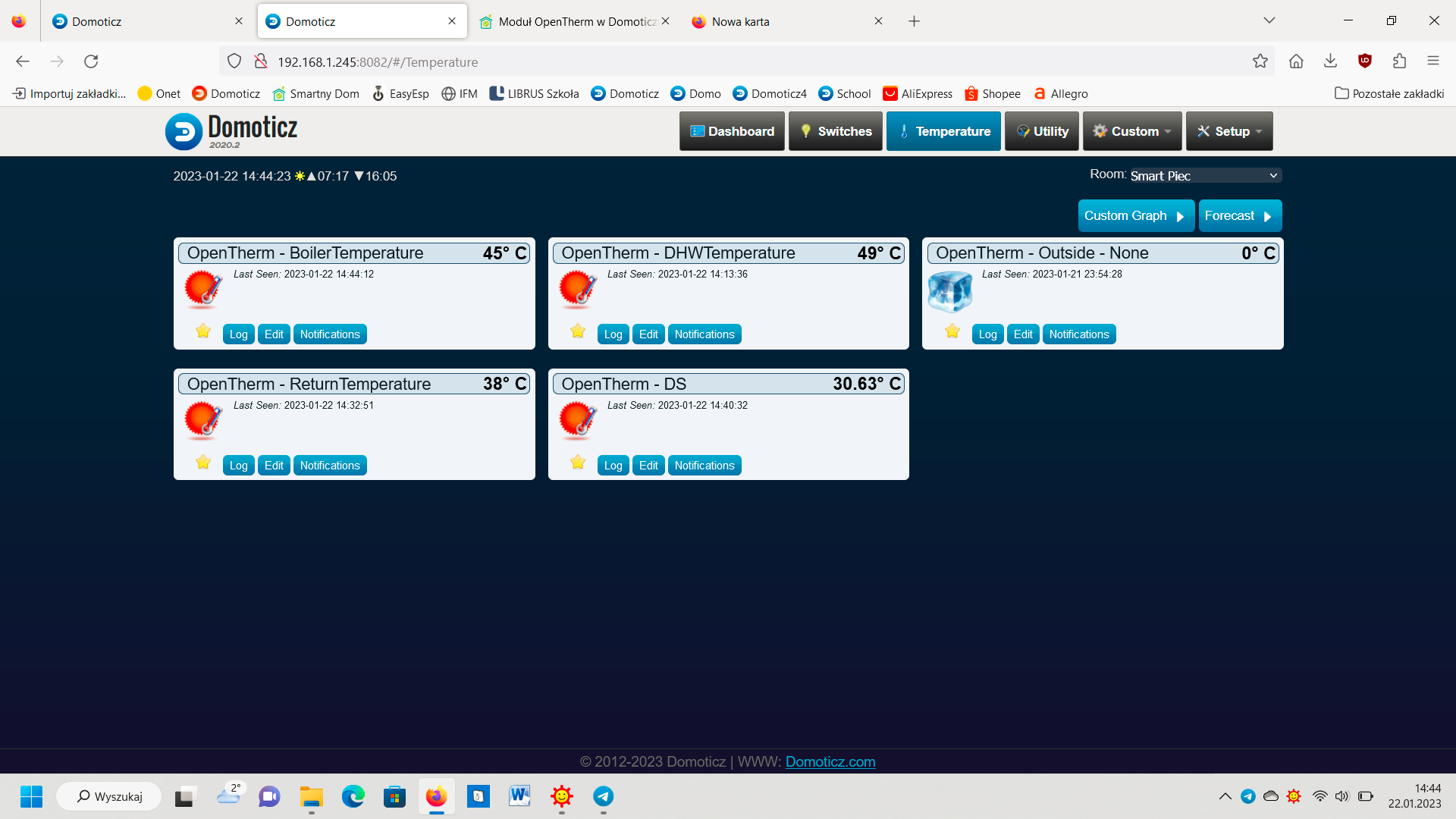The image size is (1456, 819).
Task: Select the Temperature tab
Action: point(943,131)
